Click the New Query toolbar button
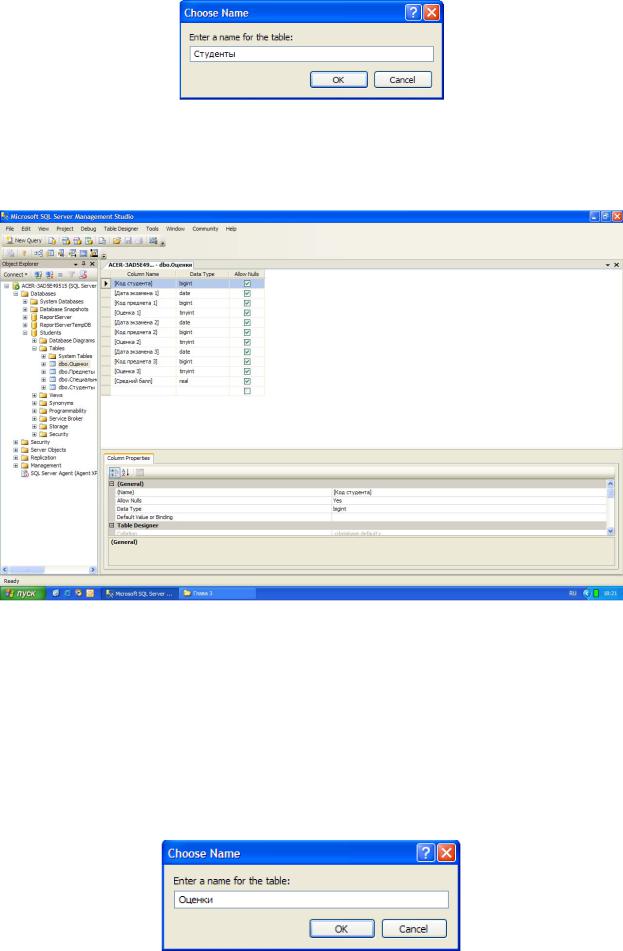This screenshot has width=623, height=951. tap(24, 241)
